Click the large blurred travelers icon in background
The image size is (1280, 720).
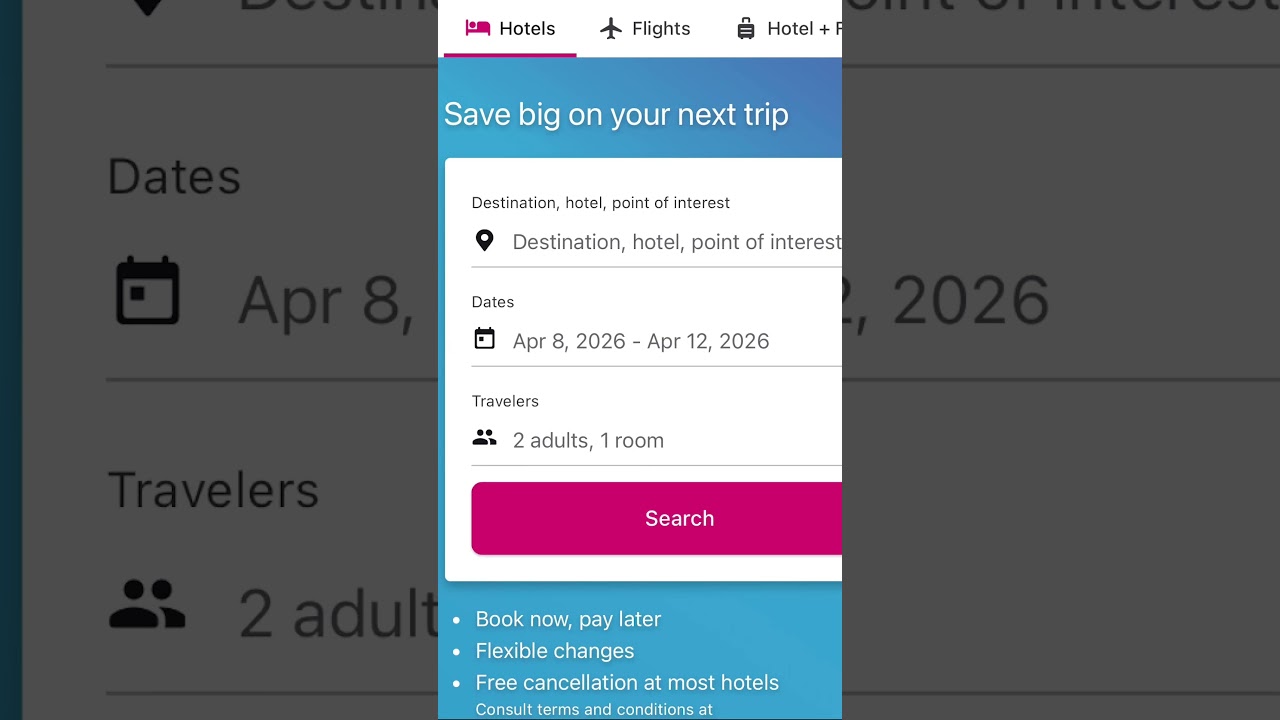[x=147, y=604]
